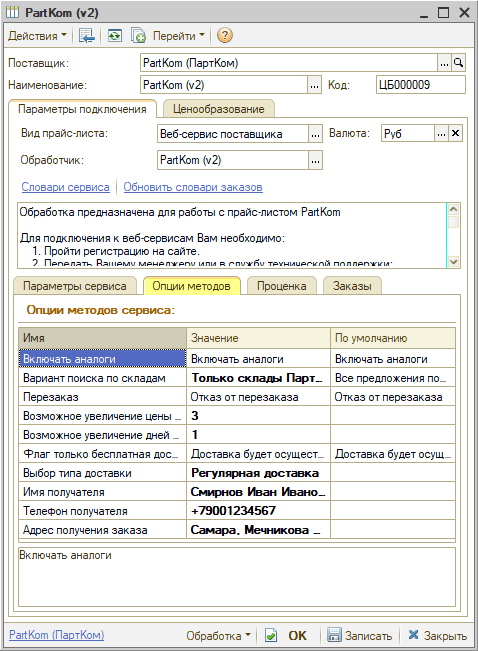Switch to Параметры сервиса tab

pos(75,286)
